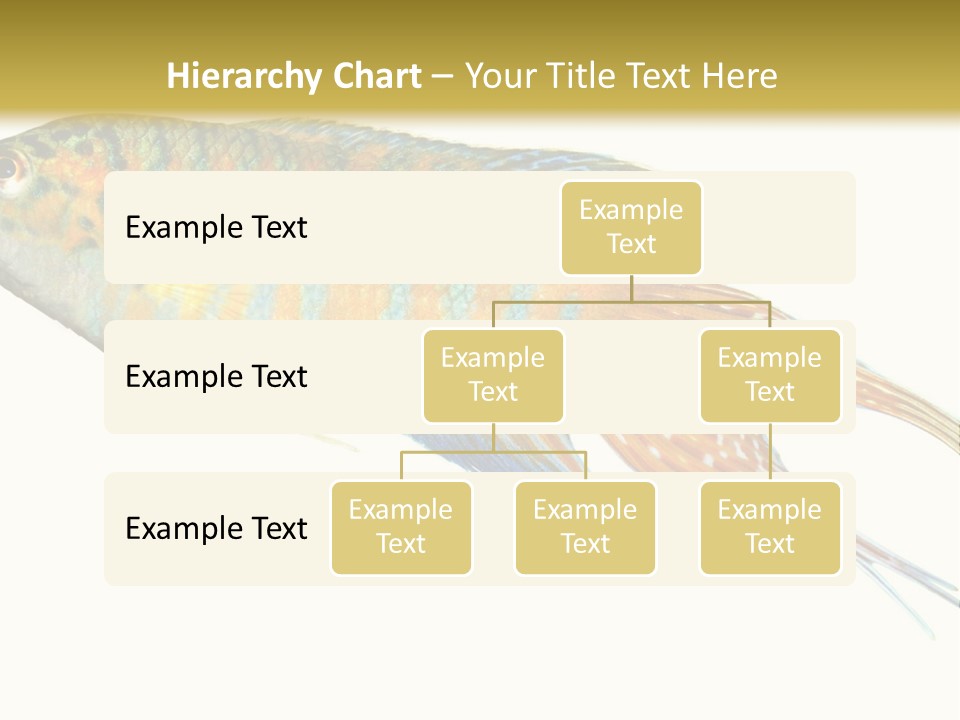Click the middle box in the bottom row

click(585, 527)
